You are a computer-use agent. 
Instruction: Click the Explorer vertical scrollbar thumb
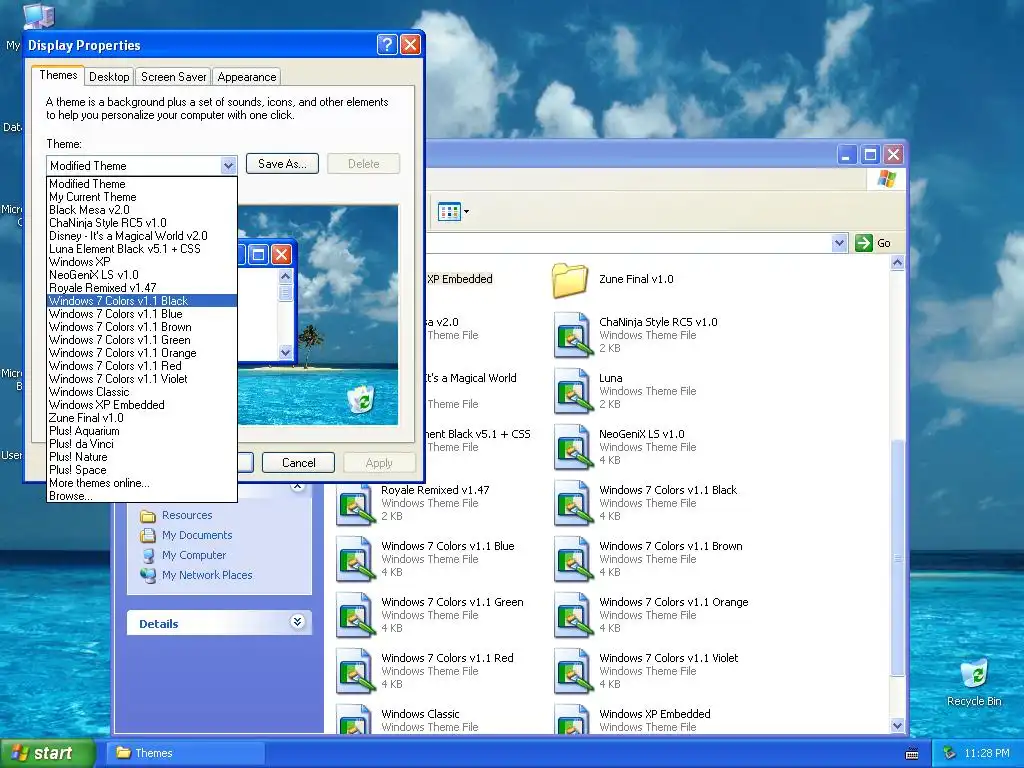[x=897, y=558]
